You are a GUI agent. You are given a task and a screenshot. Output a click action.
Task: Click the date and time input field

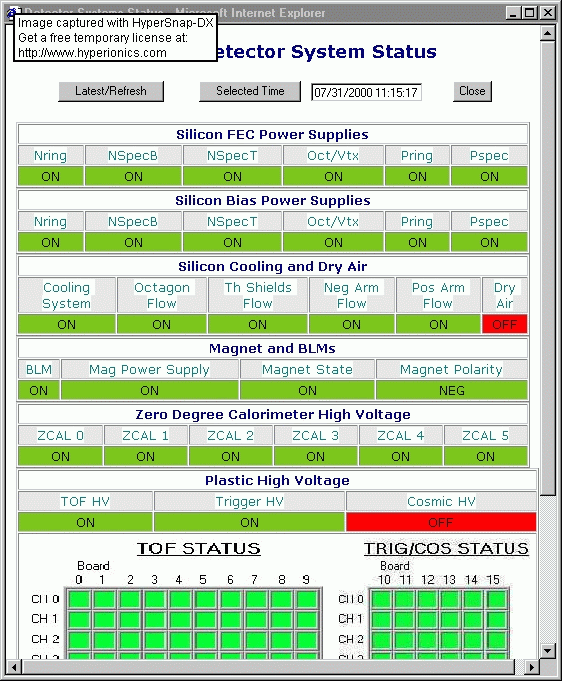click(366, 92)
